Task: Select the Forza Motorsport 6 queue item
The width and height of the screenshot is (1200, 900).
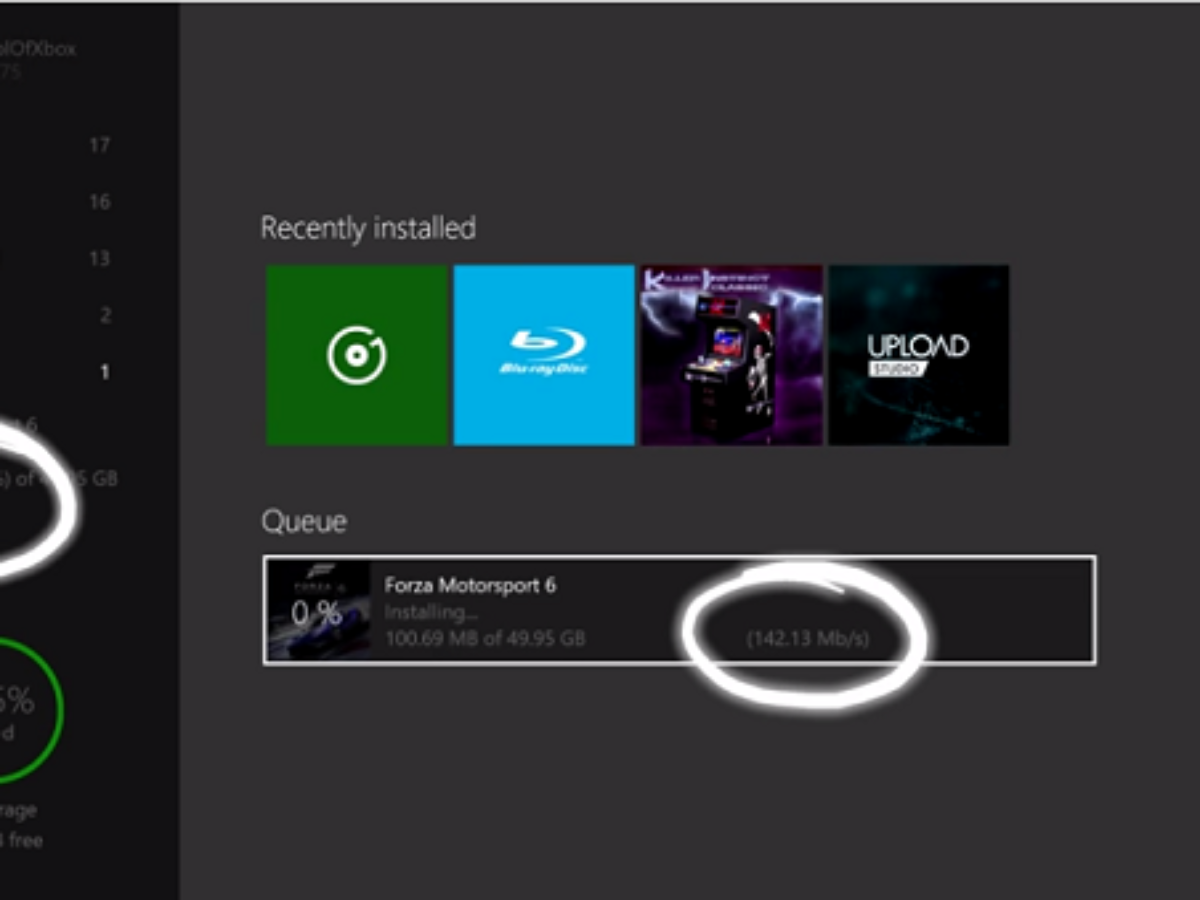Action: click(x=679, y=610)
